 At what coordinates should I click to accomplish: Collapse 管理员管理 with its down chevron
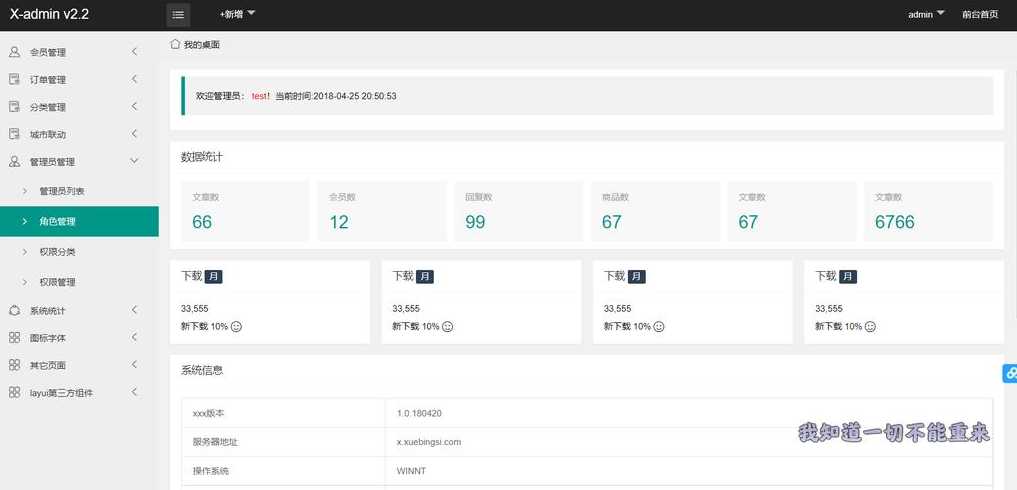coord(134,160)
